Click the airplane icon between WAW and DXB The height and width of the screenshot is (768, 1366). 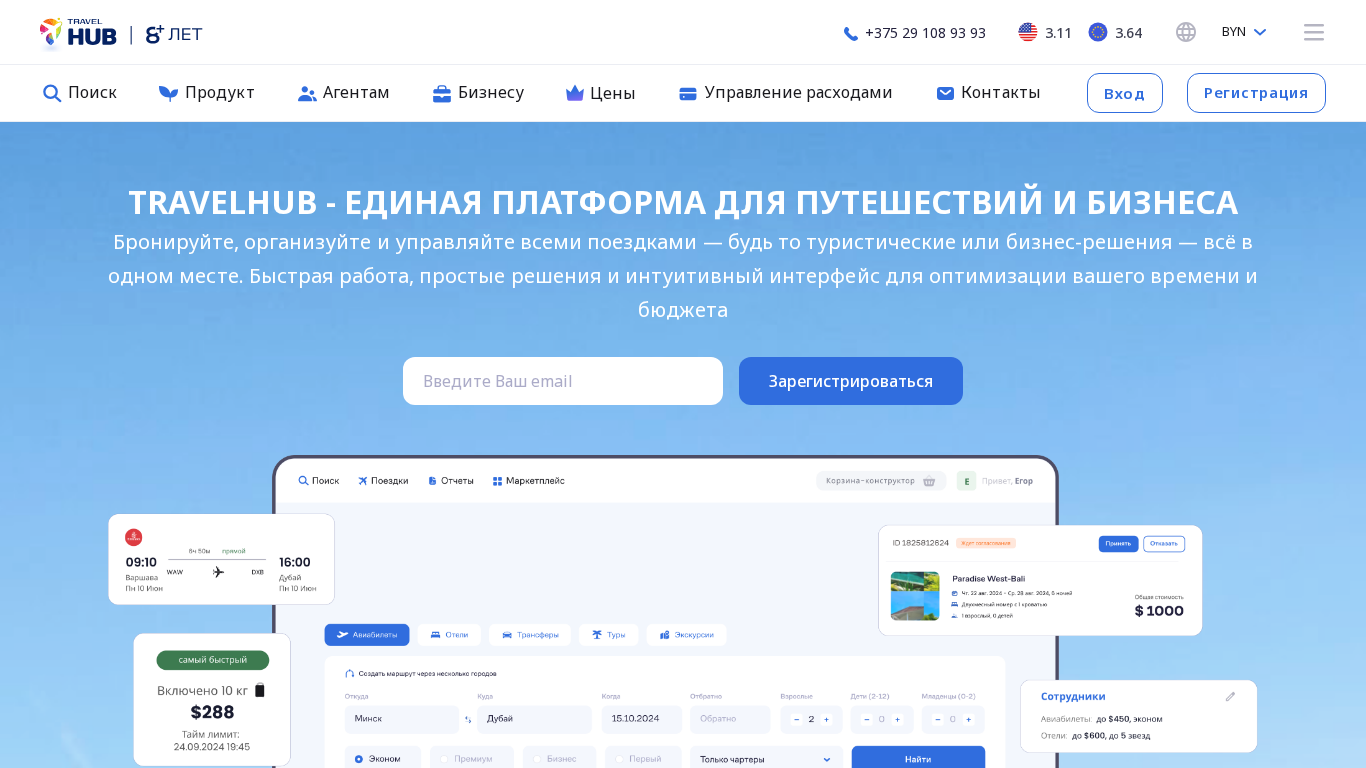[218, 572]
